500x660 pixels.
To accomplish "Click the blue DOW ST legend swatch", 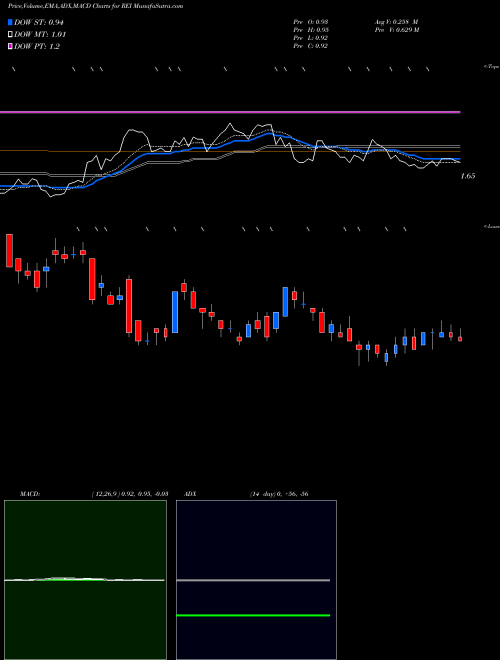I will pos(10,22).
